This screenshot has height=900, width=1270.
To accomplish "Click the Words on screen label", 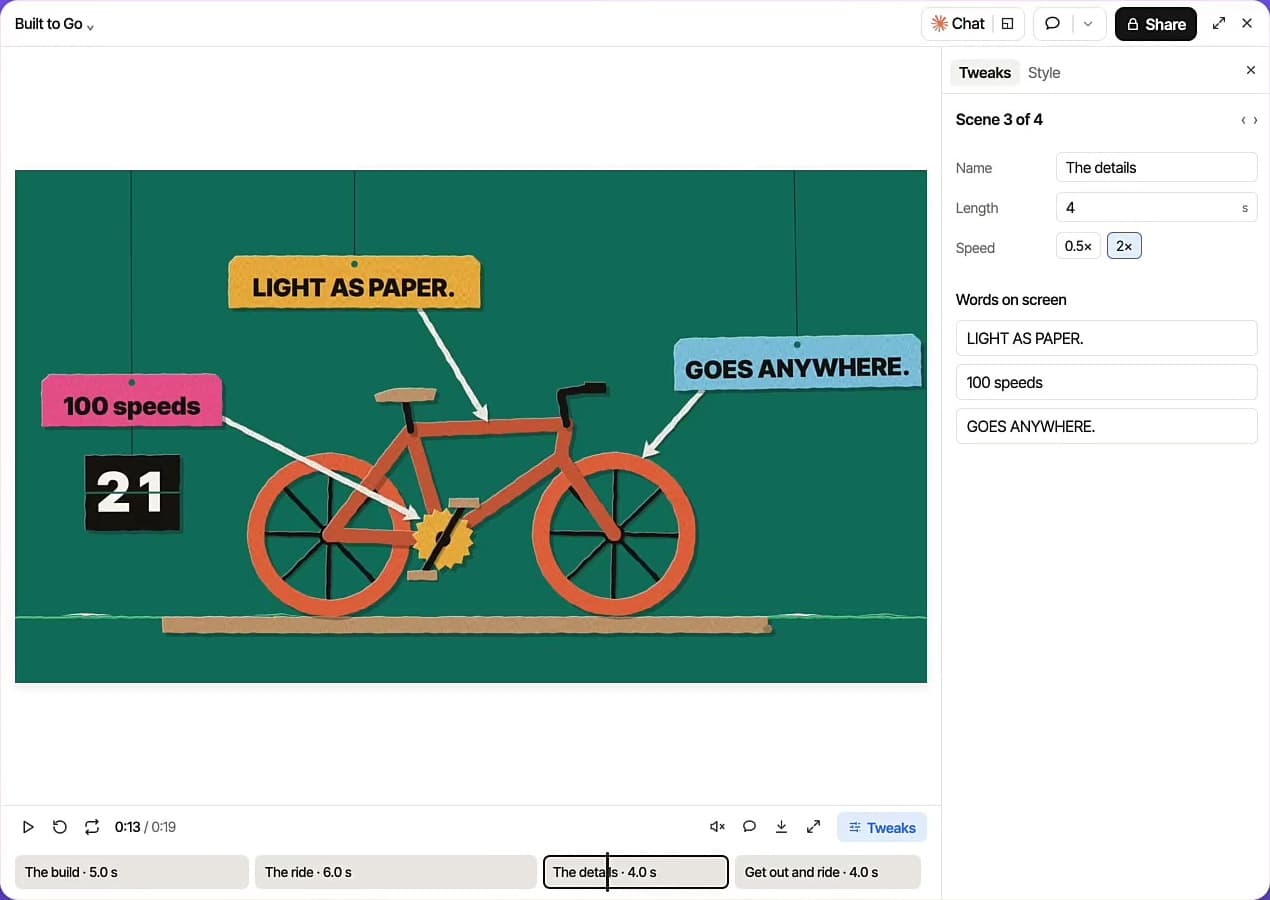I will tap(1011, 299).
